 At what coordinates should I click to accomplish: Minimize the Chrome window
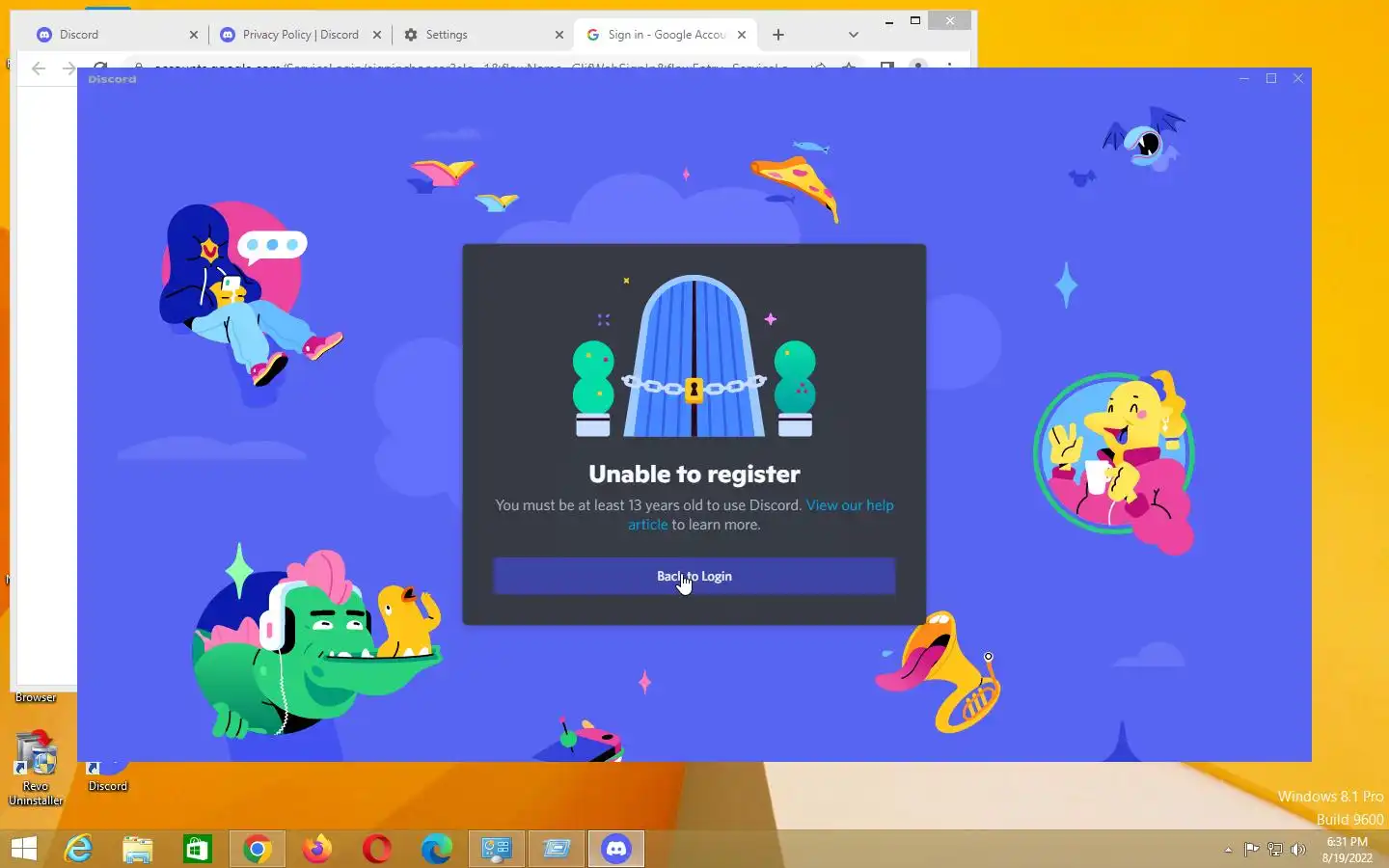tap(889, 20)
